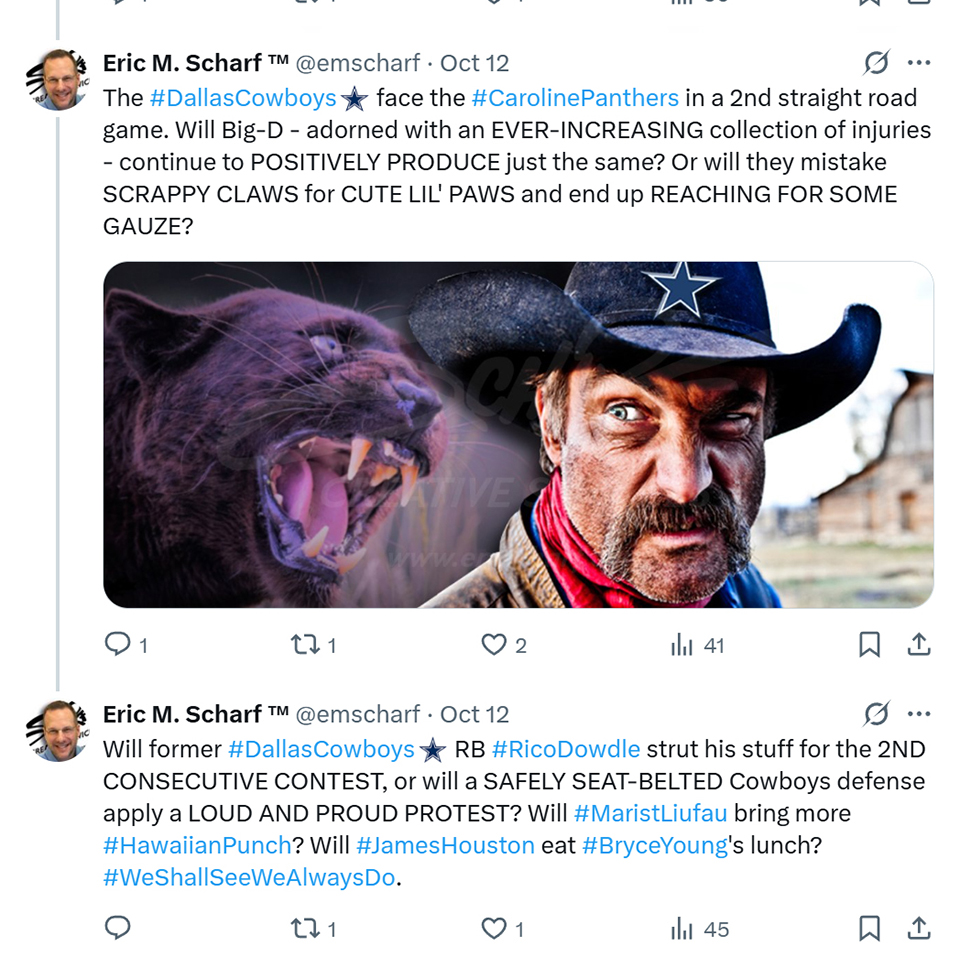Open more options on the second post
960x968 pixels.
[918, 714]
